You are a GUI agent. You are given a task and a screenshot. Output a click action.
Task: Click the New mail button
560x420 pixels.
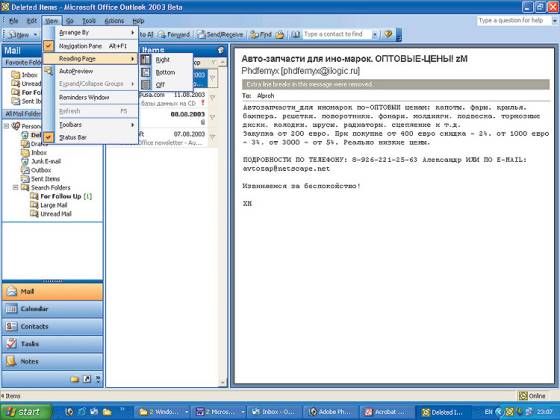[x=19, y=35]
